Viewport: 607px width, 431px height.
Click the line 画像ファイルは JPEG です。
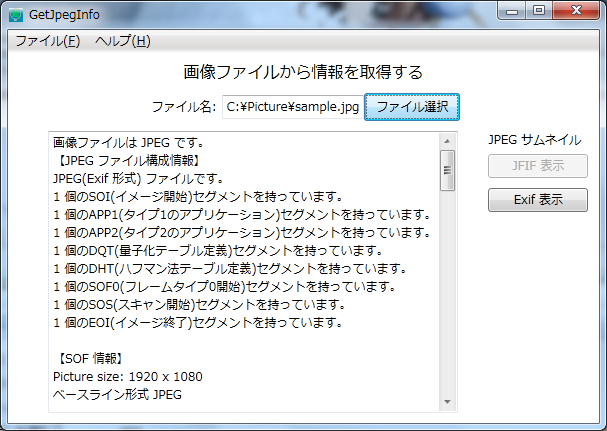coord(129,143)
